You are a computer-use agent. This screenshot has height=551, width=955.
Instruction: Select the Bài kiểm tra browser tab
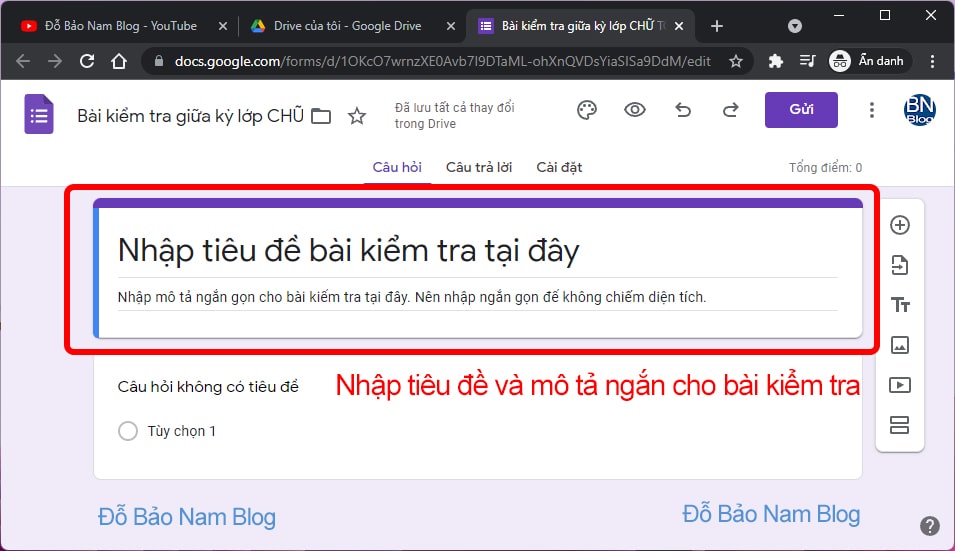click(x=582, y=26)
